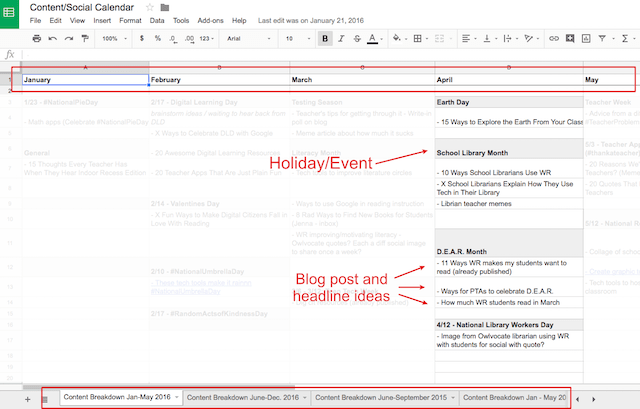Screen dimensions: 640x409
Task: Toggle strikethrough formatting
Action: coord(356,39)
